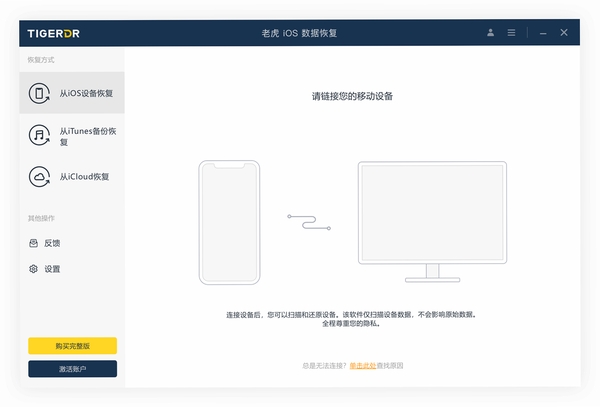Minimize the TigerDR window
The width and height of the screenshot is (600, 407).
(x=543, y=33)
